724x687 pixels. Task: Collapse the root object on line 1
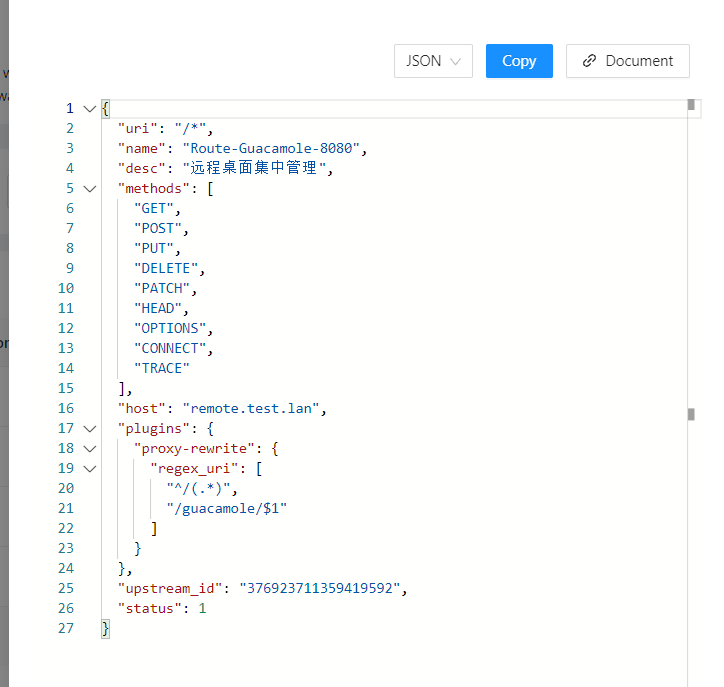tap(90, 108)
